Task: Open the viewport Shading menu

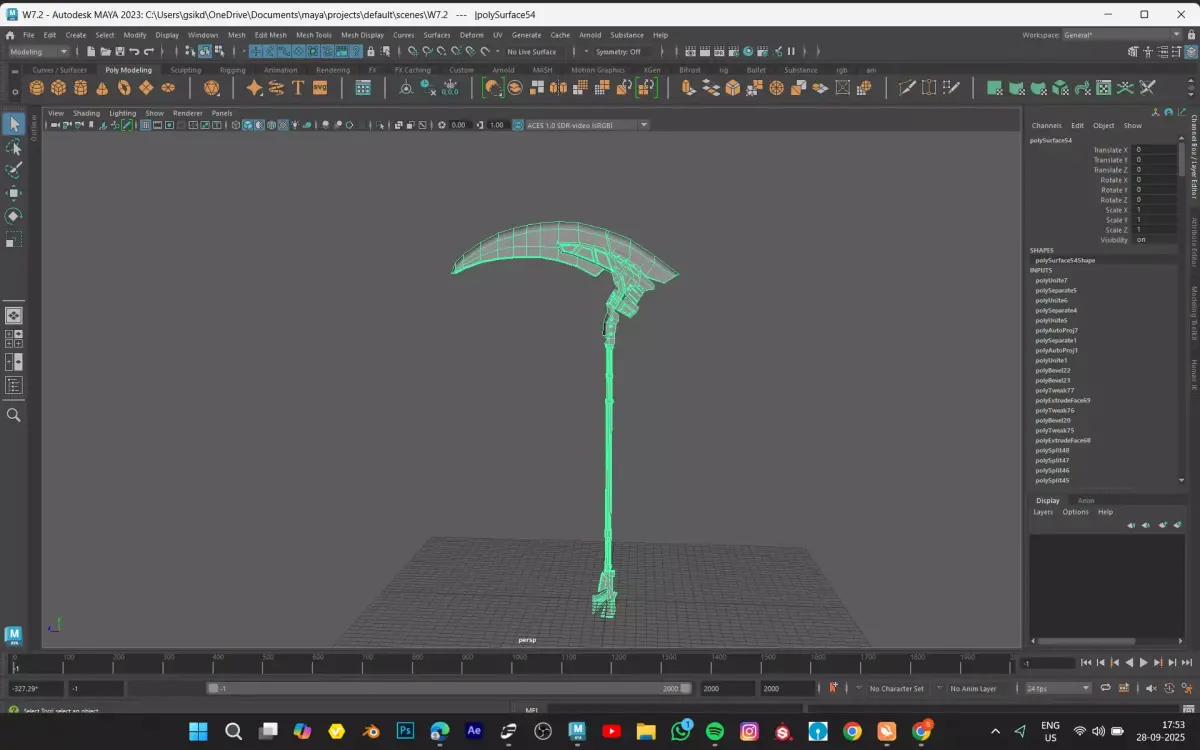Action: (86, 113)
